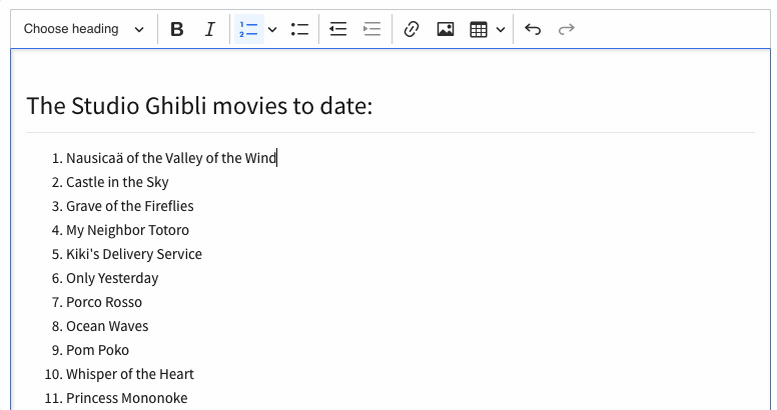777x410 pixels.
Task: Click on 'Grave of the Fireflies' list item
Action: coord(130,206)
